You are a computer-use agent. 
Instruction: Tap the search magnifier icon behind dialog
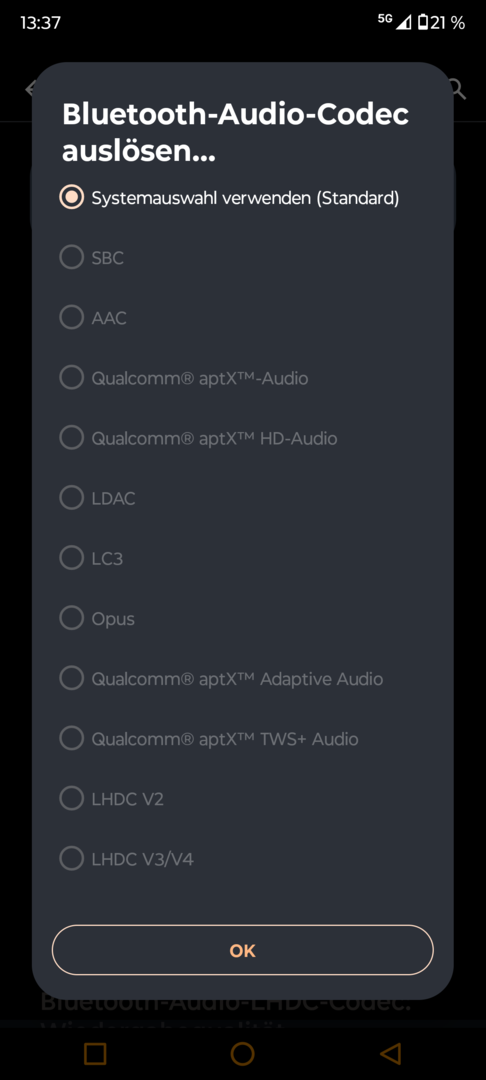(x=457, y=89)
